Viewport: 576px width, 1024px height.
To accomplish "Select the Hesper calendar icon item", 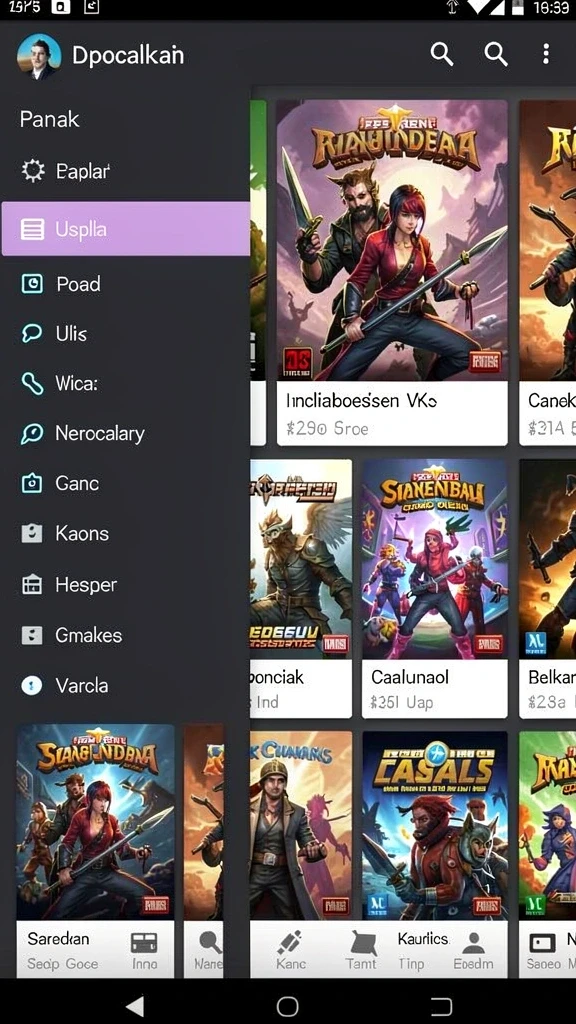I will pos(32,584).
